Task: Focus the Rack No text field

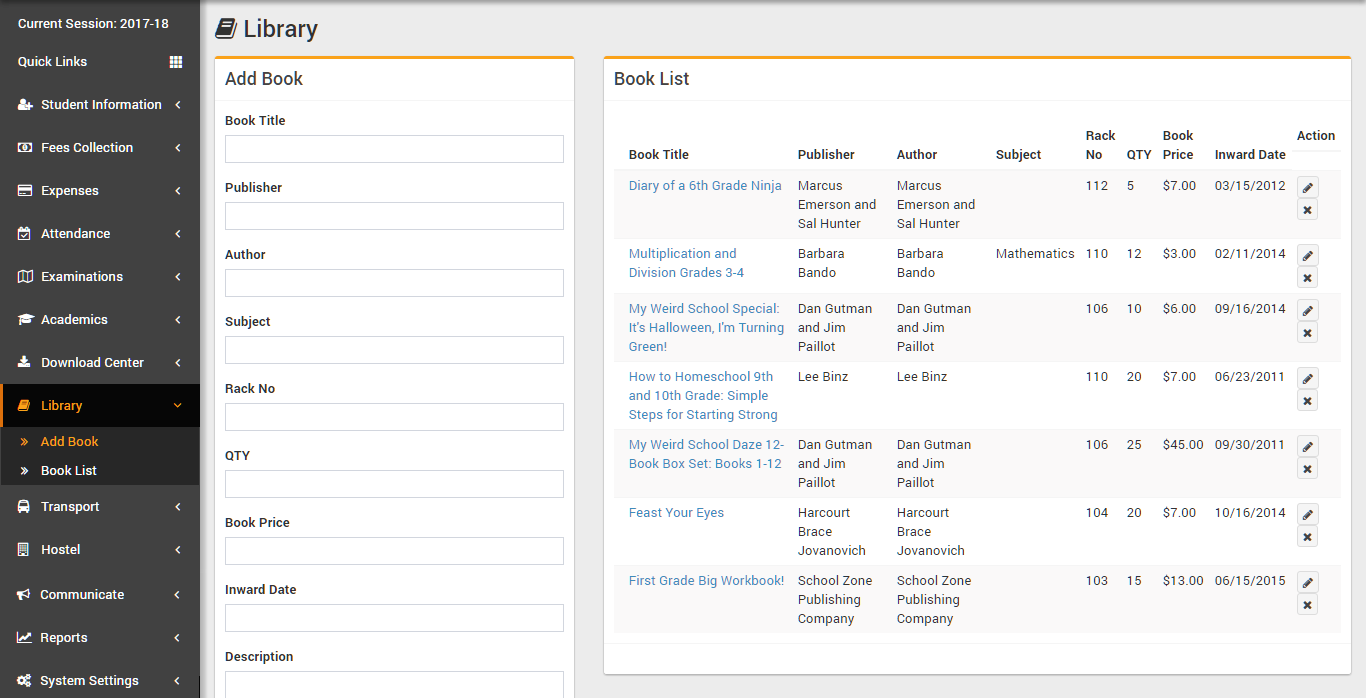Action: tap(394, 417)
